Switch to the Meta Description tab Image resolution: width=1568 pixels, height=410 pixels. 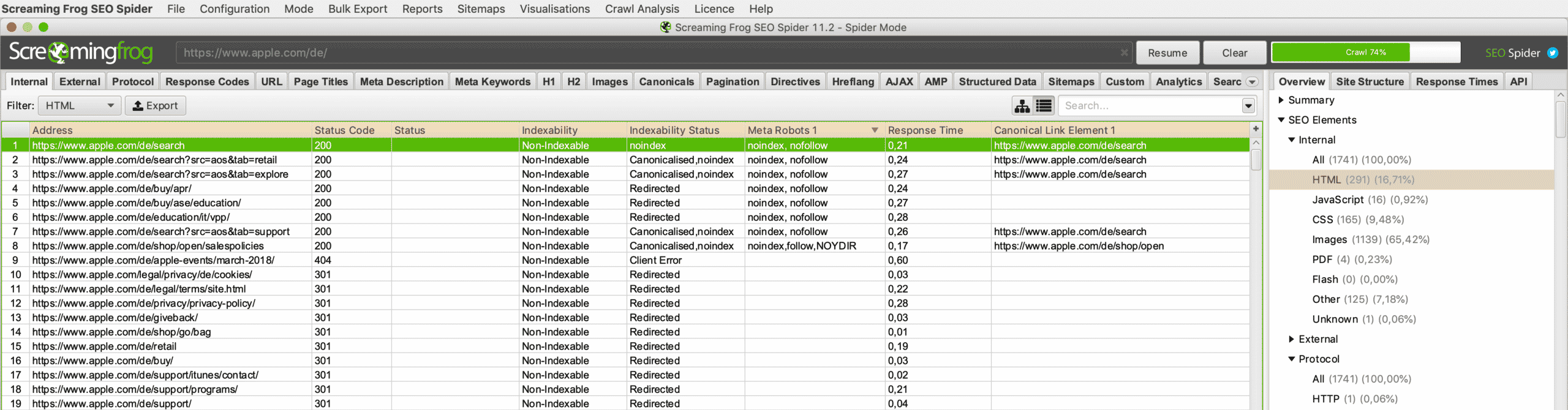point(402,82)
